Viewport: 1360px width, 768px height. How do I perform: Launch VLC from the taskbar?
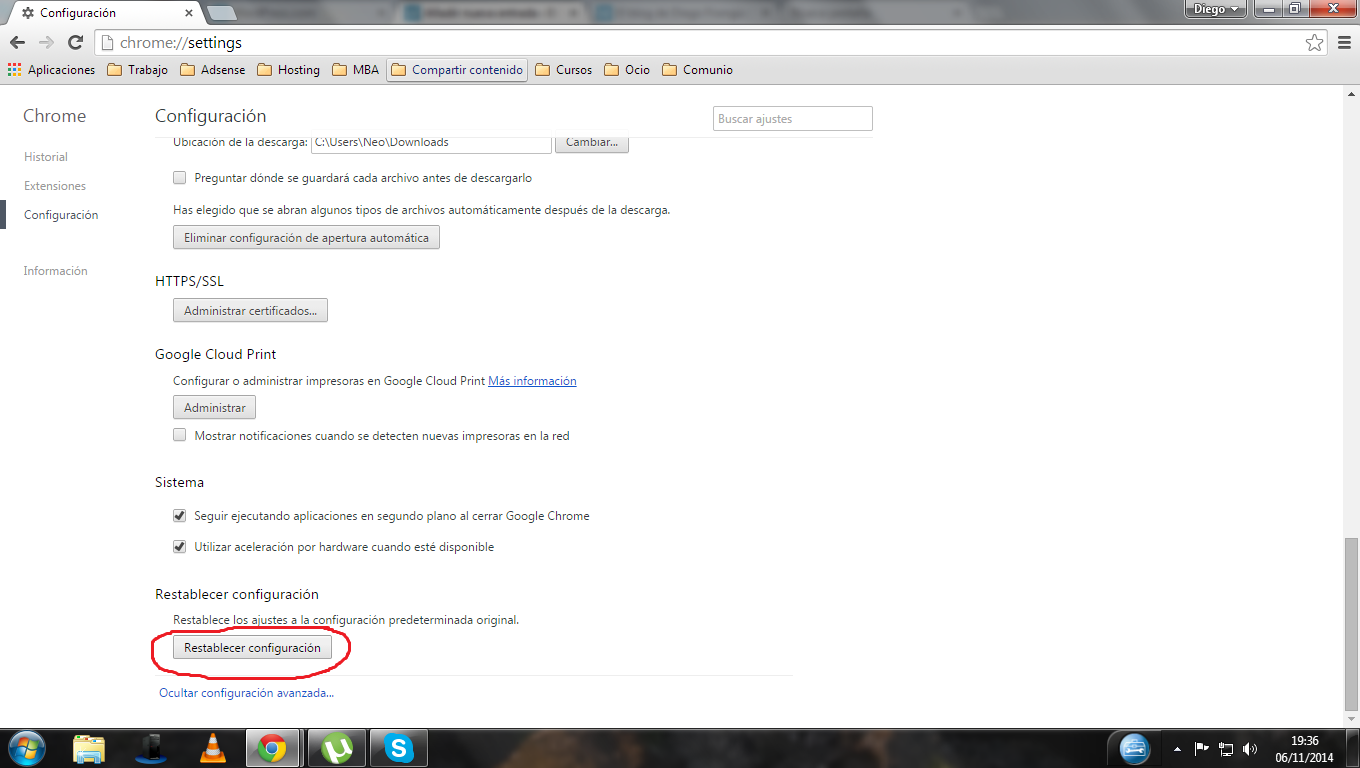pos(212,747)
